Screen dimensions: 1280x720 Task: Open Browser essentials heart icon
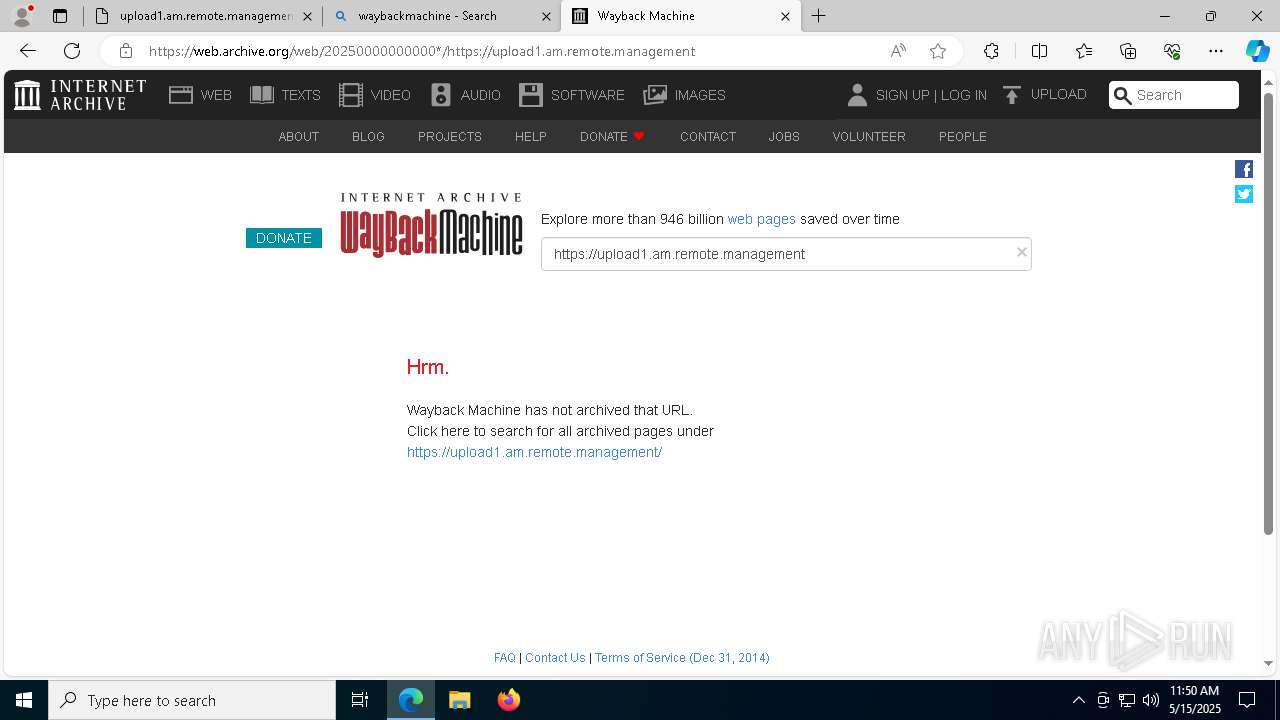click(1172, 51)
